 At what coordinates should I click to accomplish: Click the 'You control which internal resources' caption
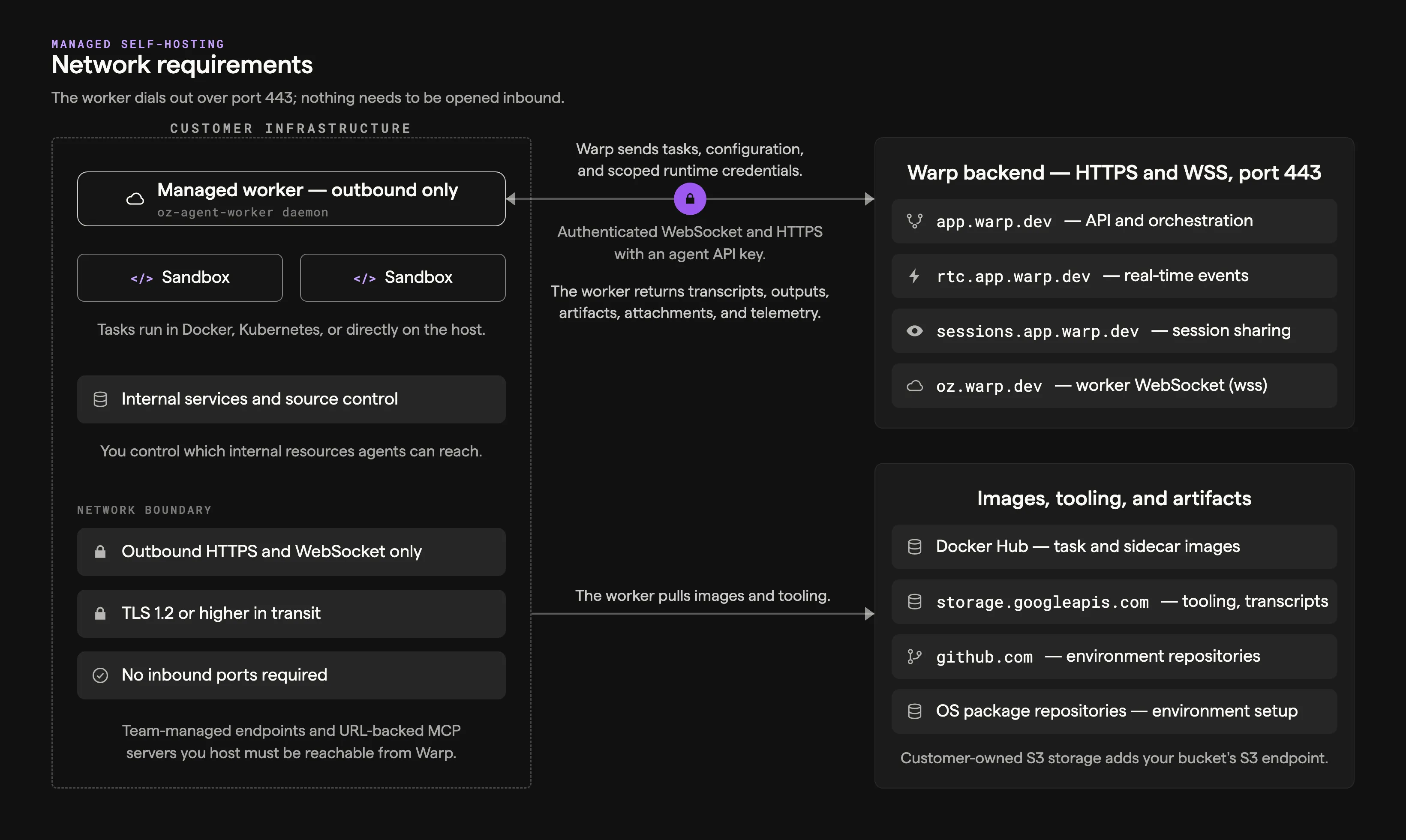point(291,451)
